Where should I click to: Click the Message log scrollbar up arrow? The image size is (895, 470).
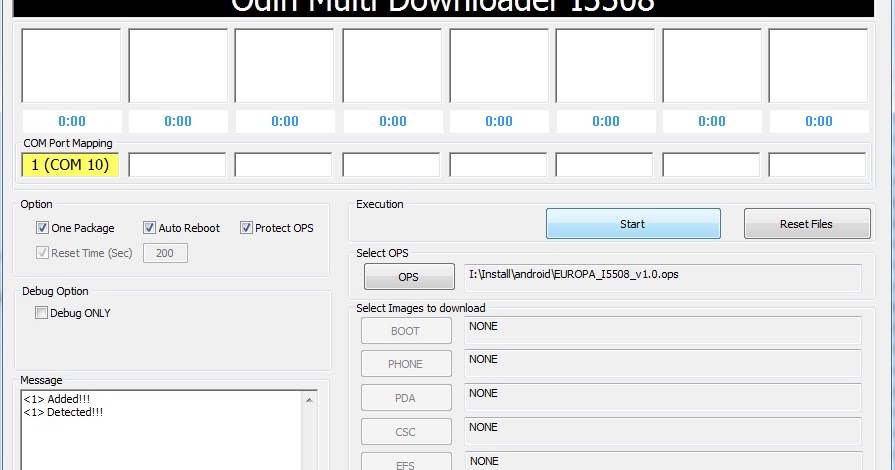pyautogui.click(x=309, y=400)
